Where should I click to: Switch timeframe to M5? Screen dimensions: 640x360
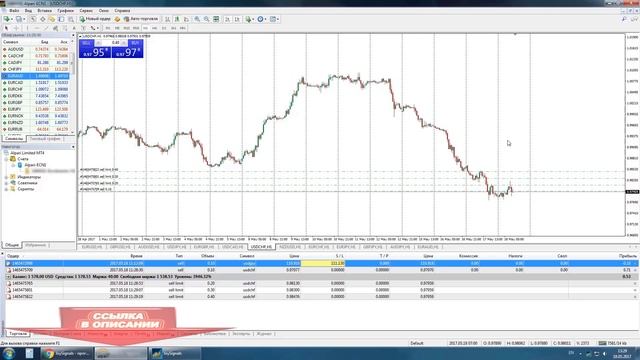117,28
